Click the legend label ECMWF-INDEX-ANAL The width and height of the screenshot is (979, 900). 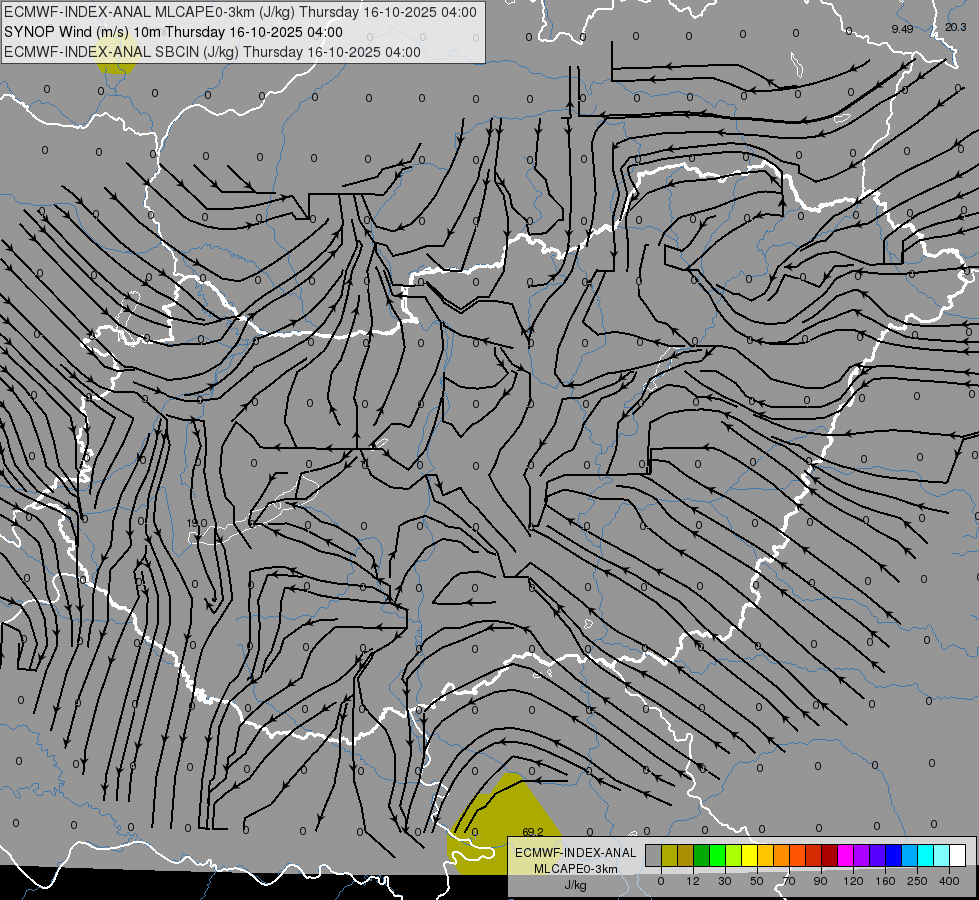pyautogui.click(x=576, y=853)
